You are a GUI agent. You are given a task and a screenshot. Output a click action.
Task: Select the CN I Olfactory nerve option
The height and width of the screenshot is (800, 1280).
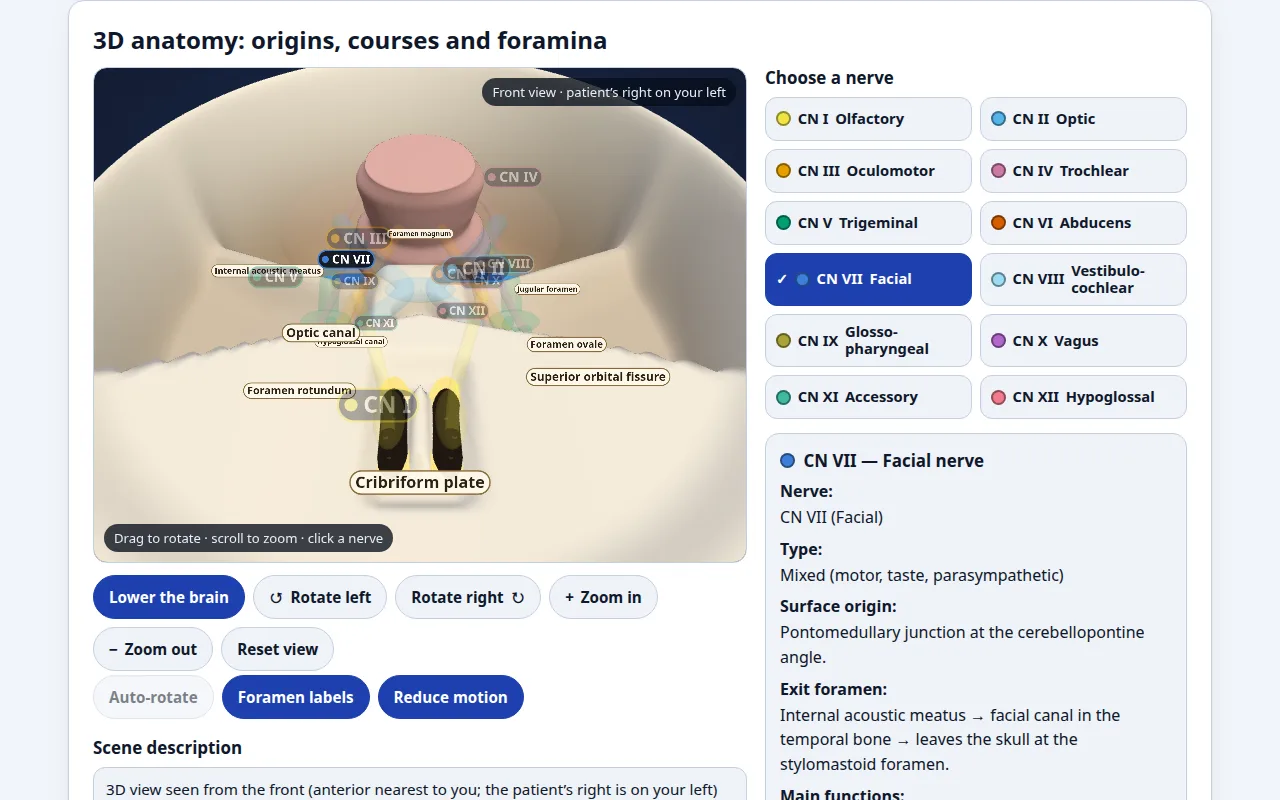pos(868,119)
